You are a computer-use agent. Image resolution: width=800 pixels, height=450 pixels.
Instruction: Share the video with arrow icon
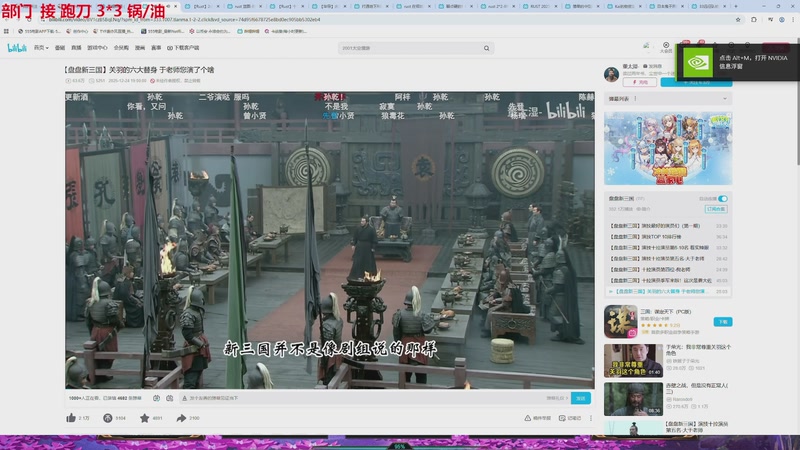tap(181, 418)
